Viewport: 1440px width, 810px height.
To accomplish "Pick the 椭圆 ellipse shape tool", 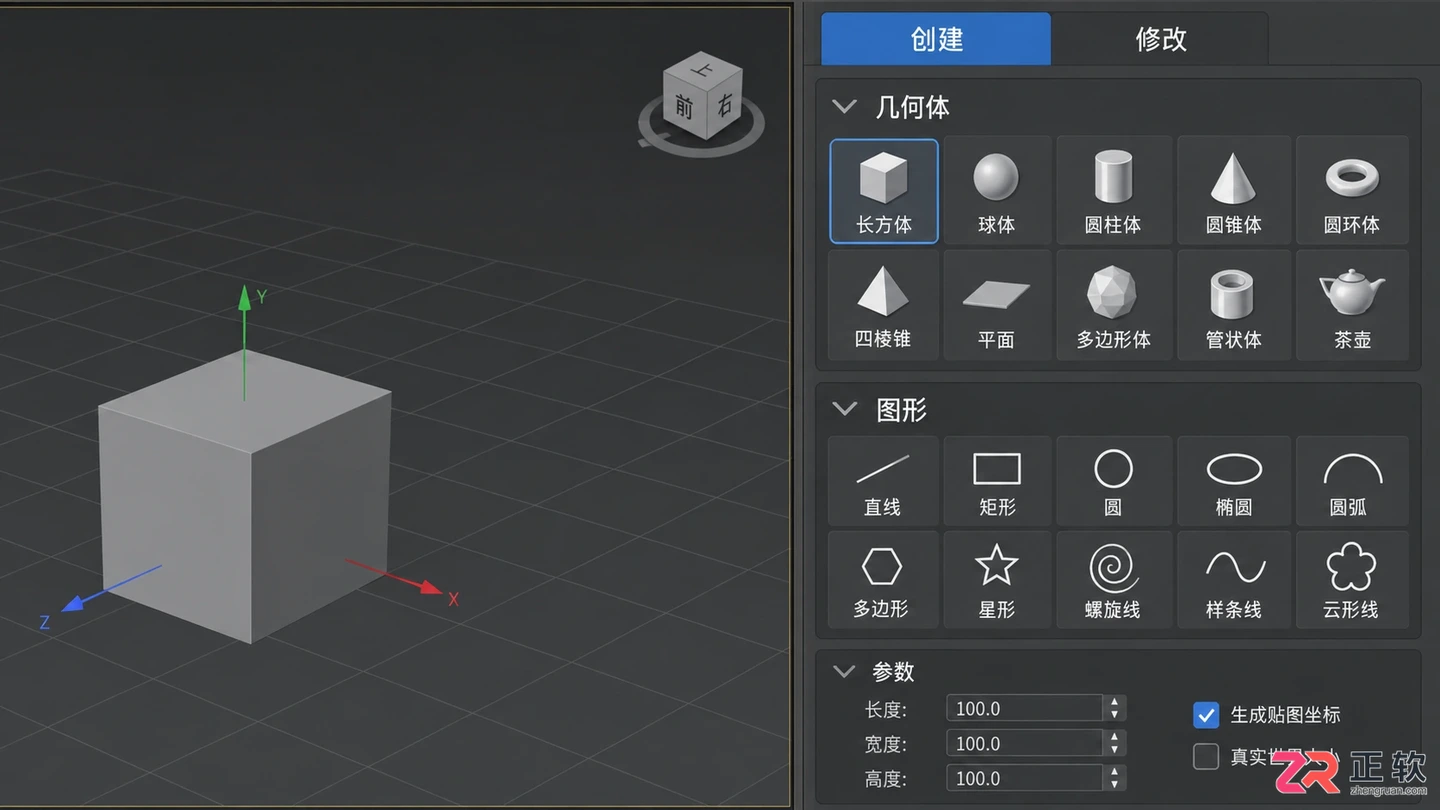I will [1233, 481].
